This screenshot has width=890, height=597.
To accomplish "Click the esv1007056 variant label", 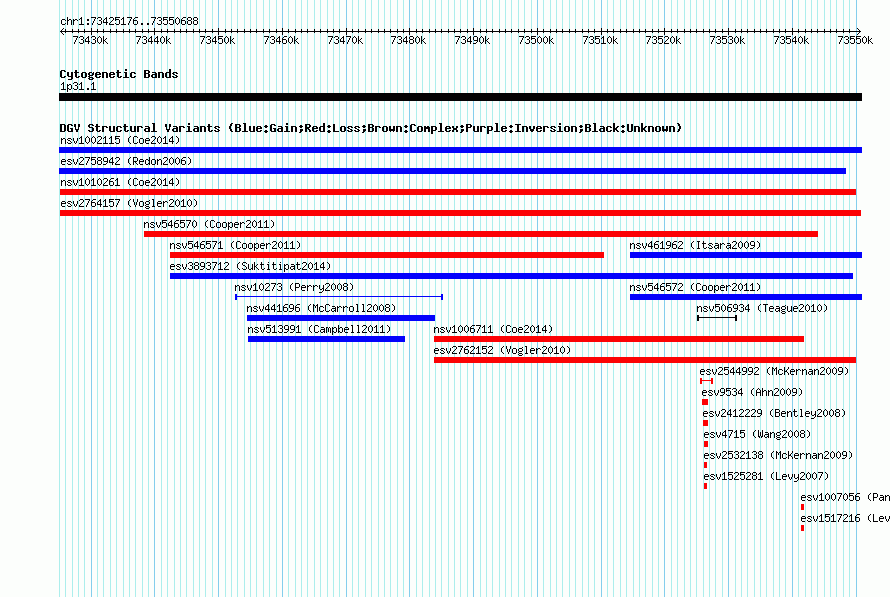I will pyautogui.click(x=845, y=497).
